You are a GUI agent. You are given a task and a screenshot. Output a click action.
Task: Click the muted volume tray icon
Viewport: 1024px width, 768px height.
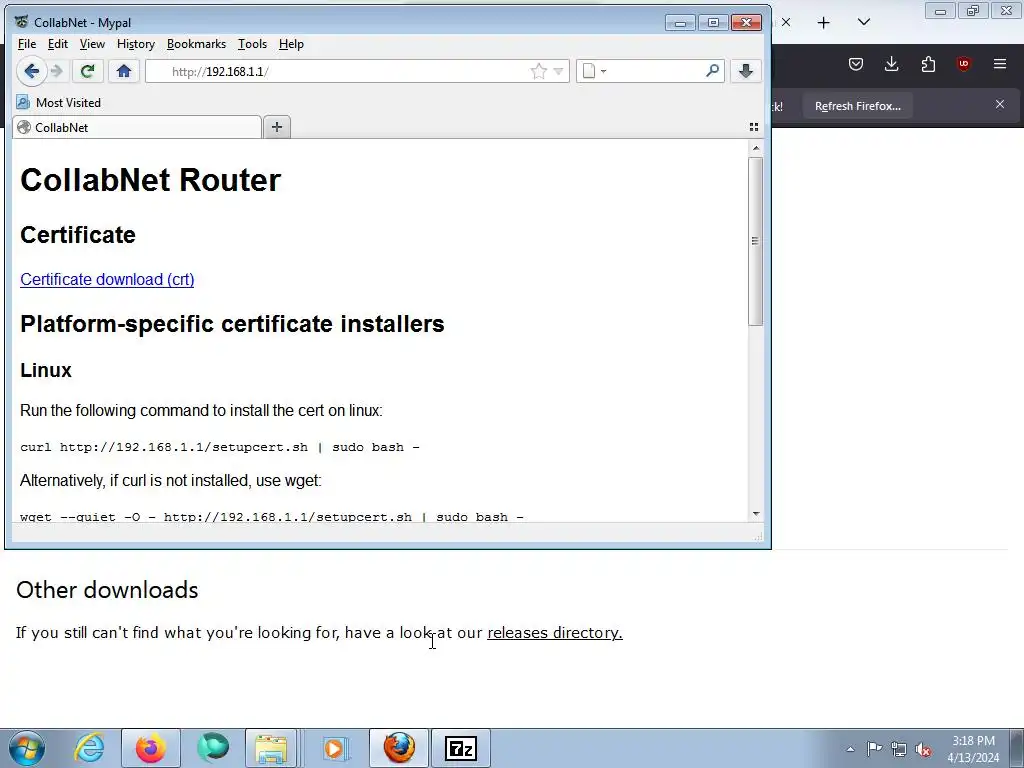click(x=923, y=749)
